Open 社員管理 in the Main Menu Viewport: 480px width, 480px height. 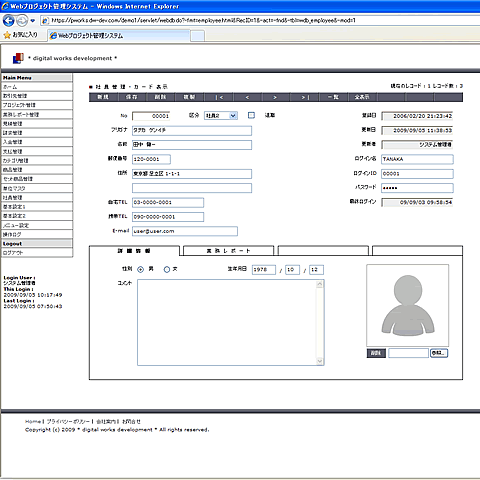pos(37,197)
